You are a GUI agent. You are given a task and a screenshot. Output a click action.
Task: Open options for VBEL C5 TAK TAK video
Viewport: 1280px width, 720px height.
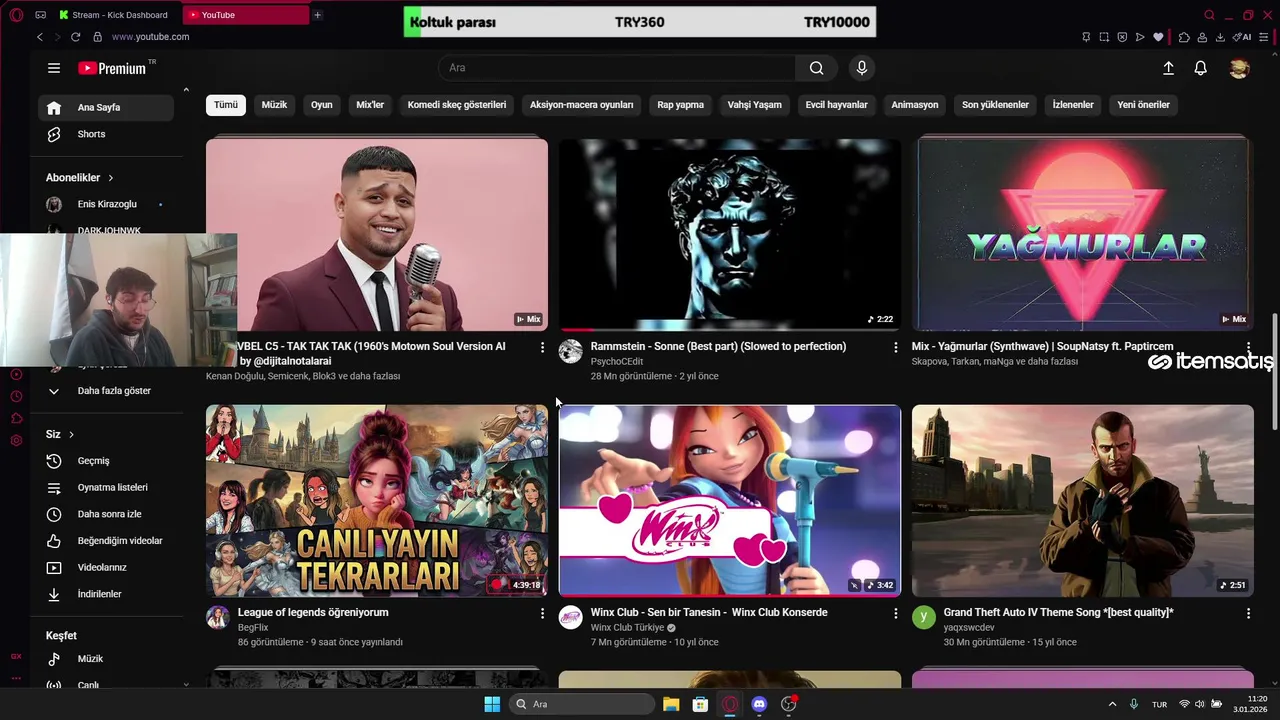pos(543,347)
